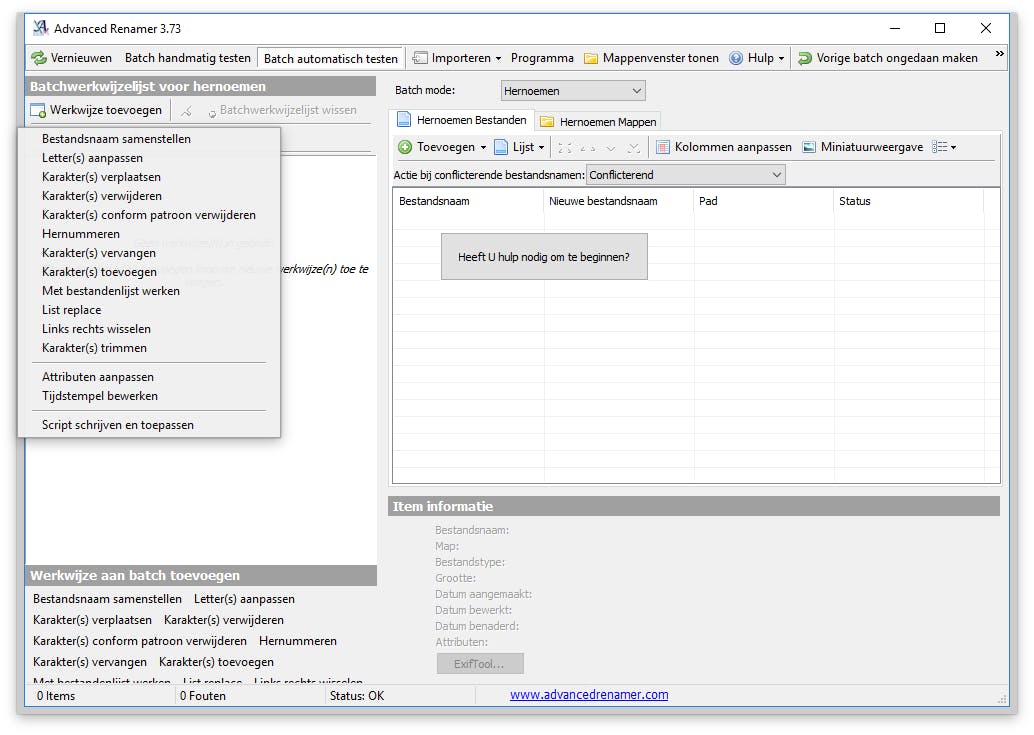Click the move to top arrows icon
Image resolution: width=1034 pixels, height=735 pixels.
pos(564,148)
